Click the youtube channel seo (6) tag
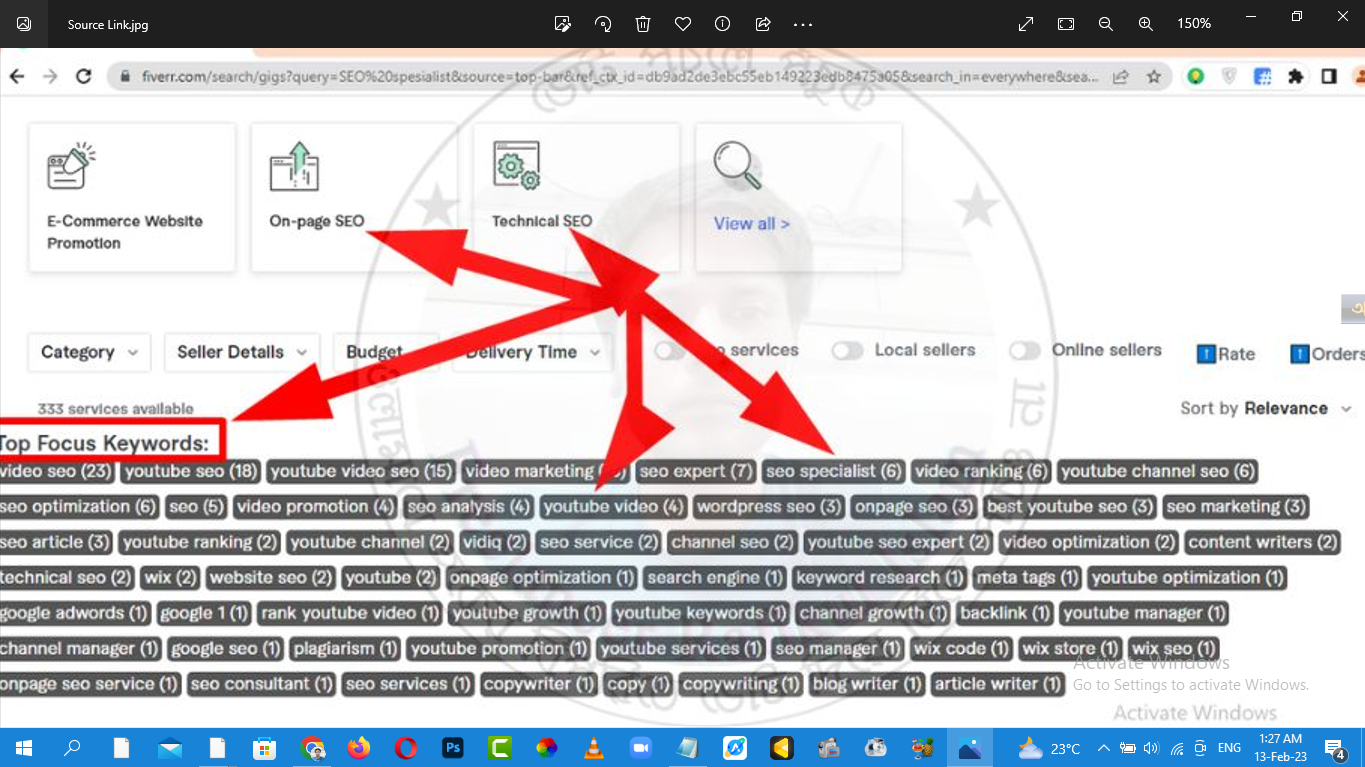 pyautogui.click(x=1157, y=471)
